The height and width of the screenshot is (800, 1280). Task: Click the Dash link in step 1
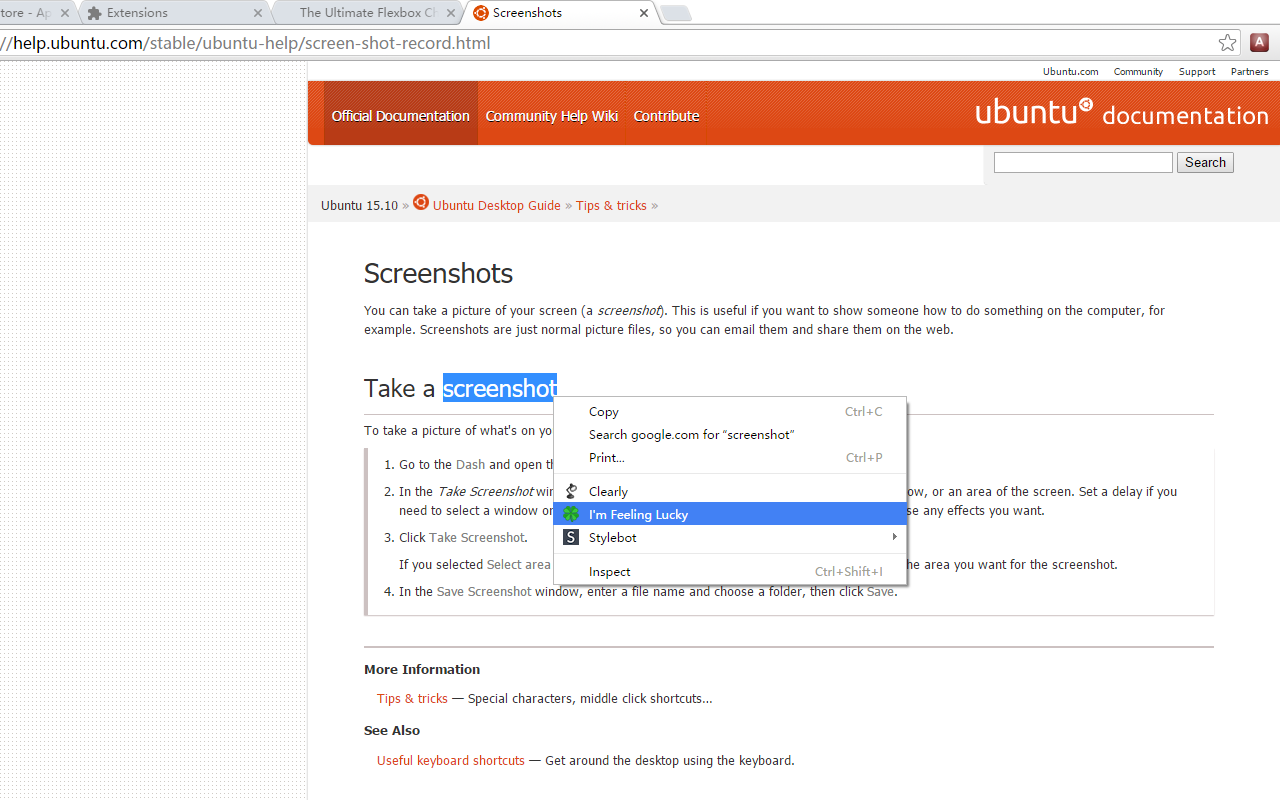pyautogui.click(x=470, y=464)
